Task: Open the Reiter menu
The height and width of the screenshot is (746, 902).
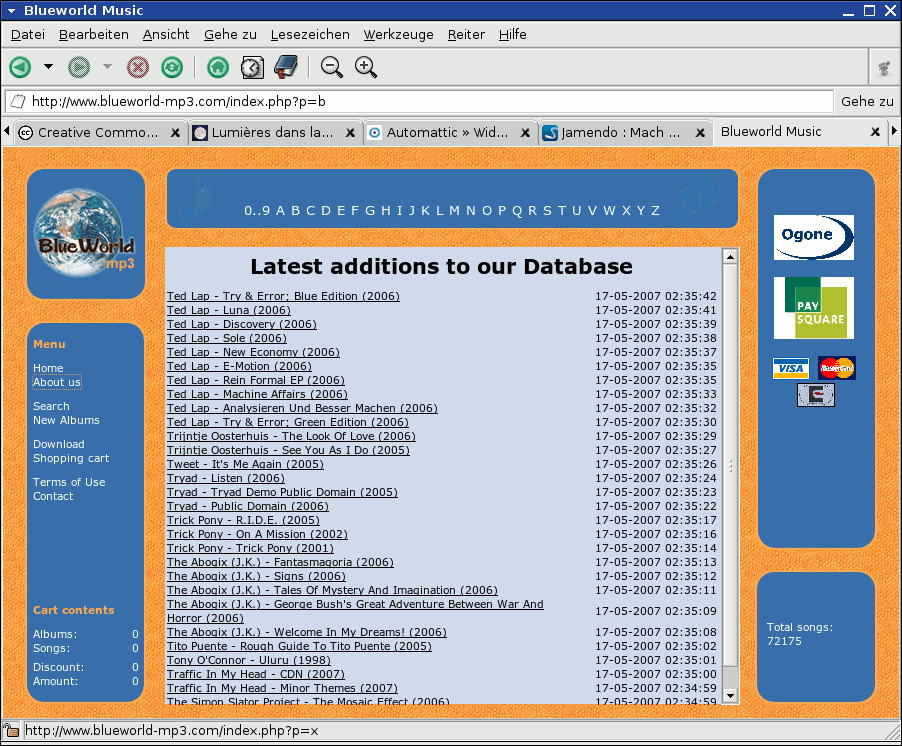Action: pos(466,35)
